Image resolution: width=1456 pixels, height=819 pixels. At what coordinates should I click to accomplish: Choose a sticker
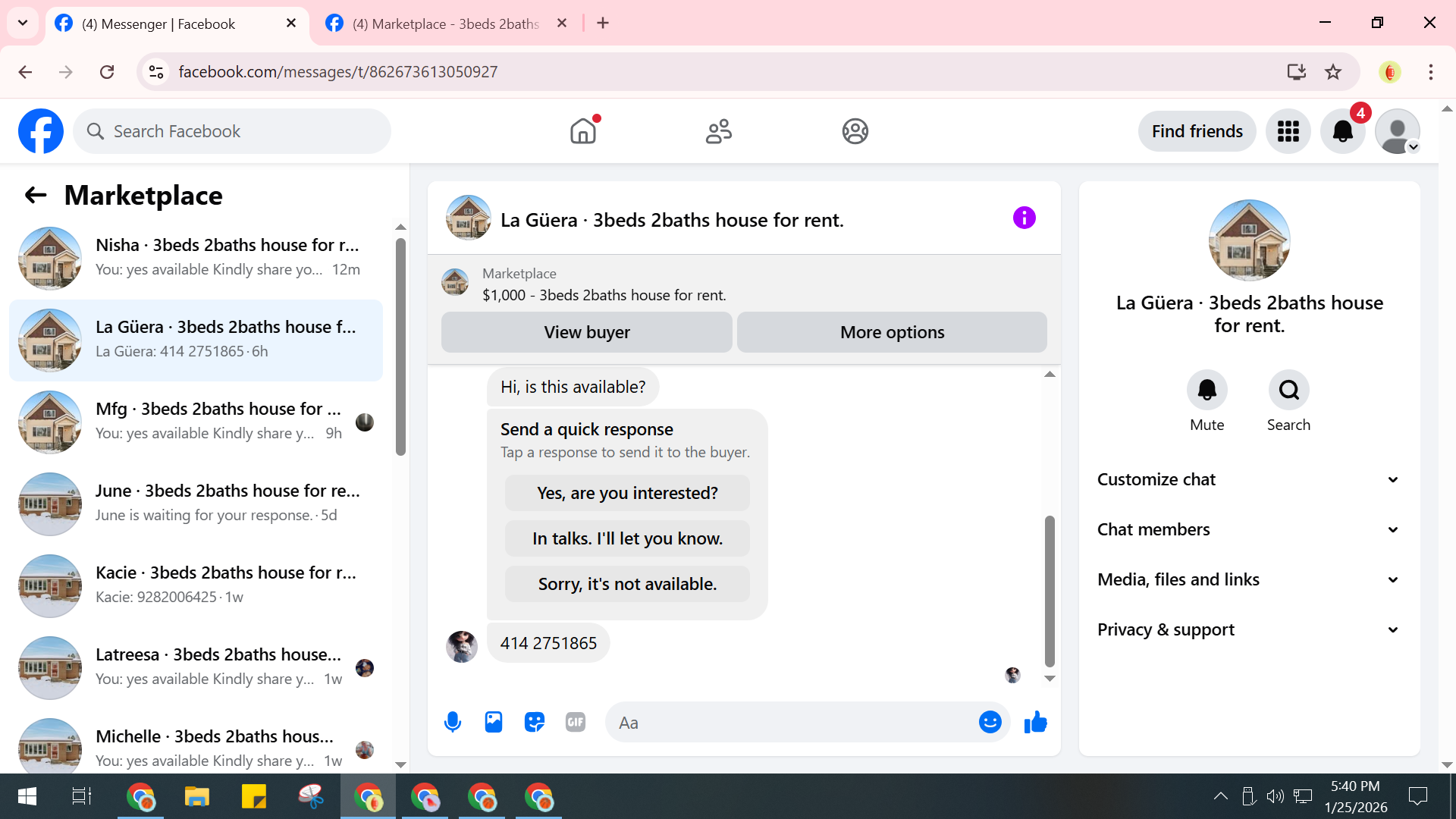point(535,722)
